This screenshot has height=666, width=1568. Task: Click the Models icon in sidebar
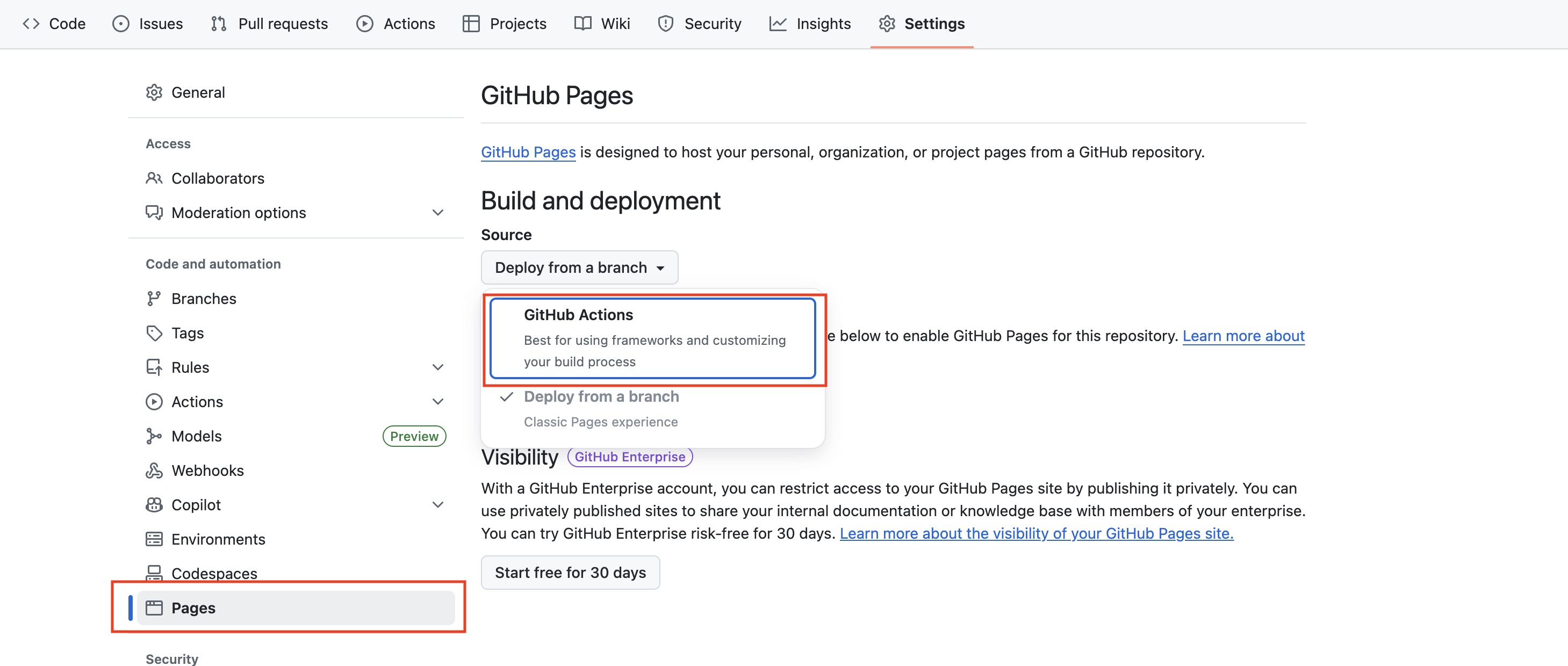pos(154,436)
